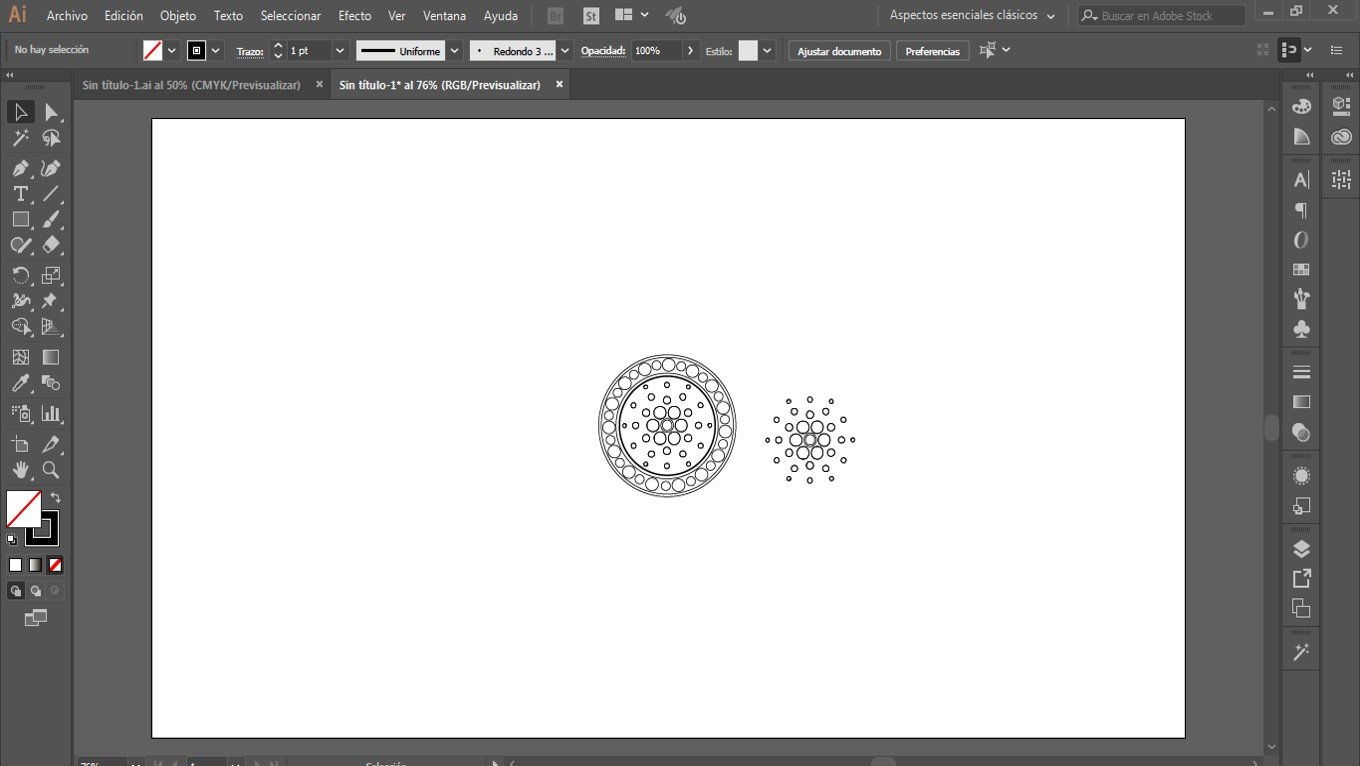The image size is (1360, 766).
Task: Select the Eyedropper tool
Action: 21,383
